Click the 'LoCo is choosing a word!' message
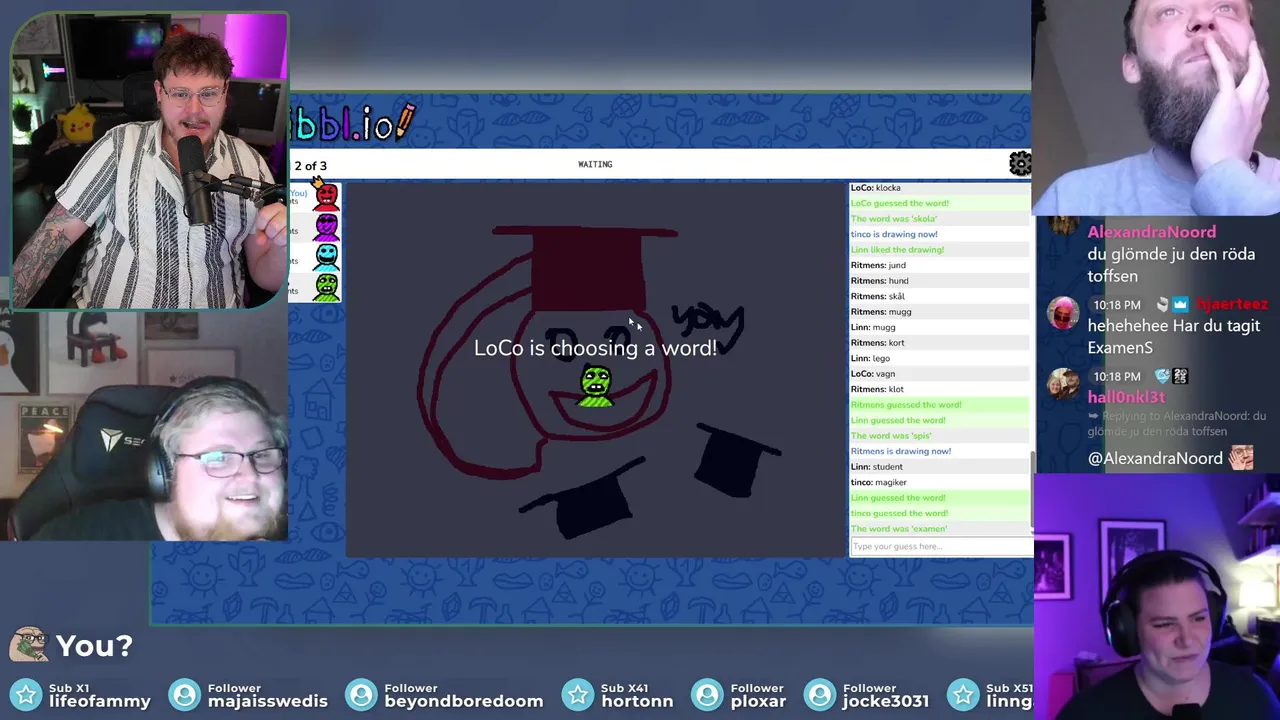 [595, 348]
